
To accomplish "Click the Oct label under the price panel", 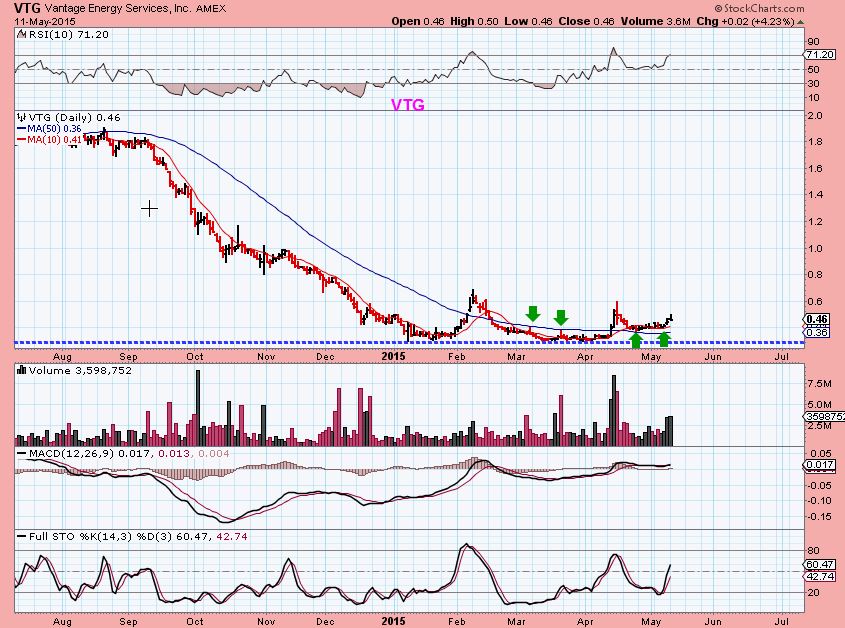I will (x=195, y=356).
